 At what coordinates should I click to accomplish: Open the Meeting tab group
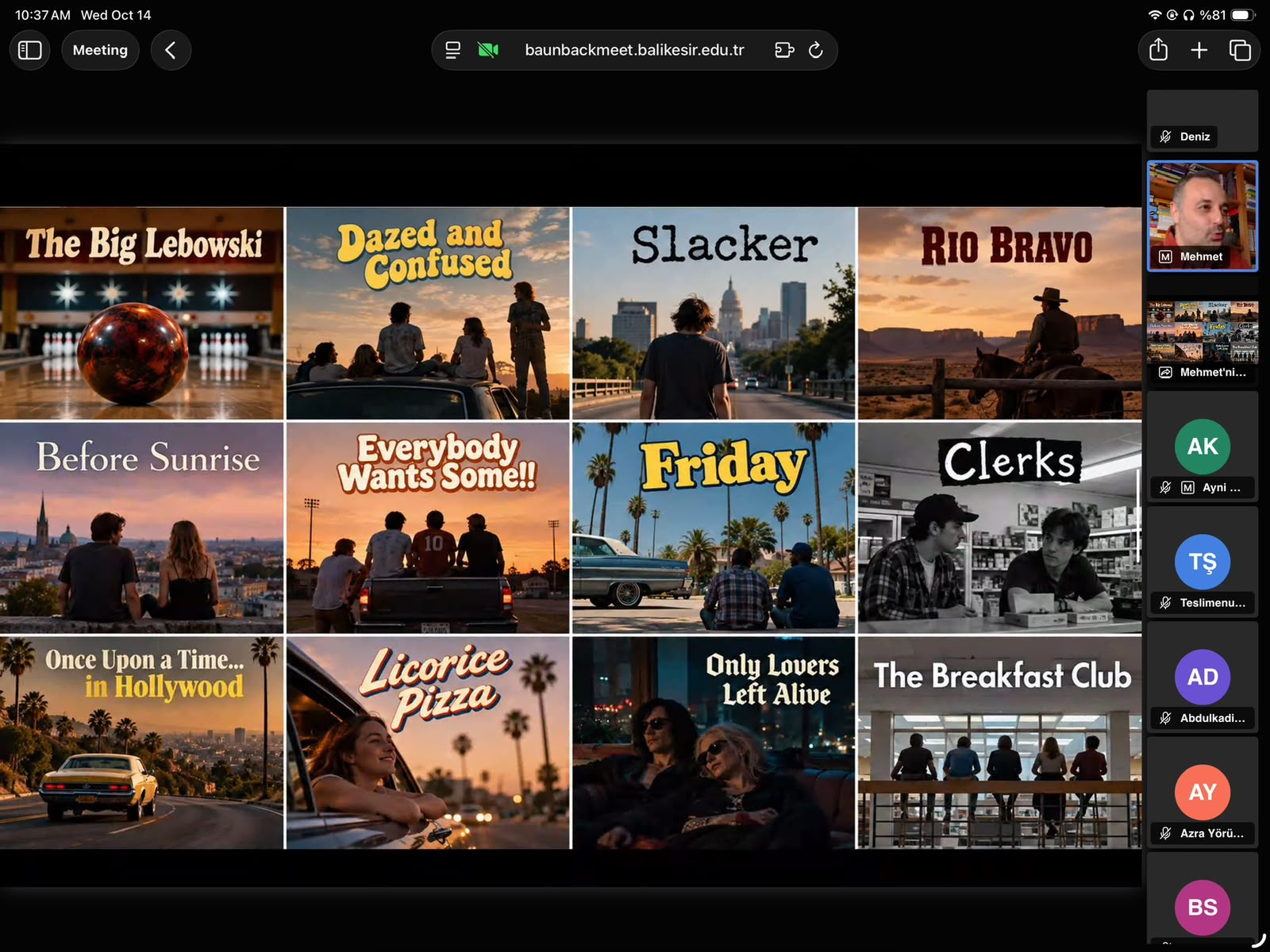pyautogui.click(x=100, y=50)
